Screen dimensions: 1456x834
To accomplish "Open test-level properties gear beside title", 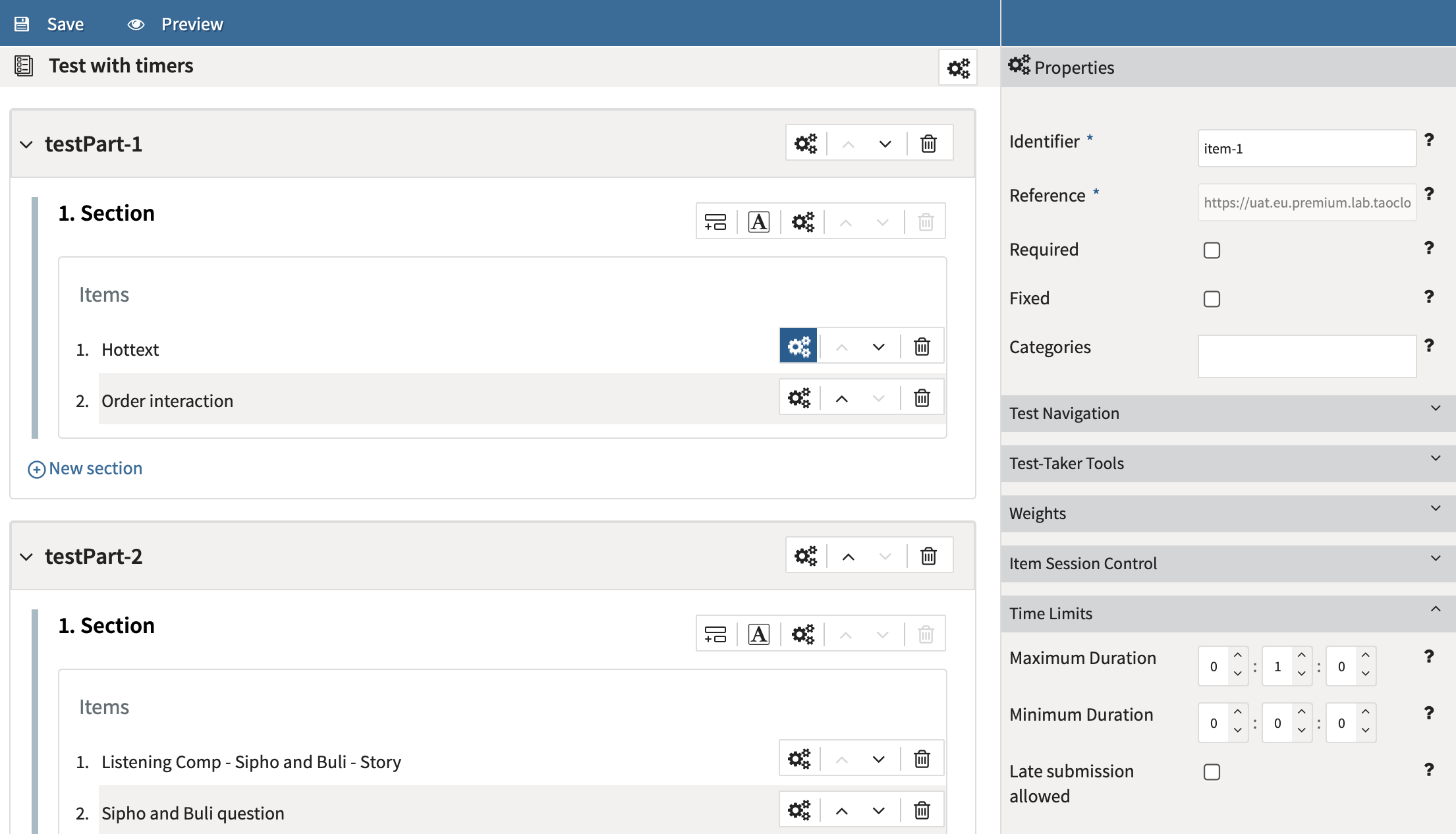I will (x=958, y=68).
